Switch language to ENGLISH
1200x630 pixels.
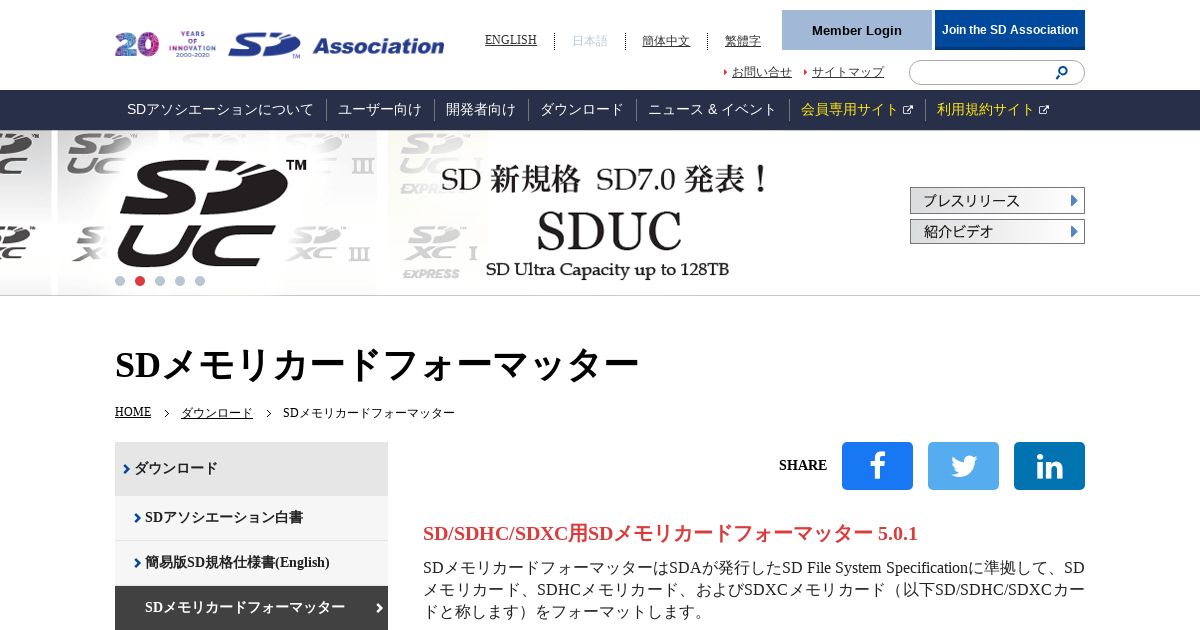pyautogui.click(x=511, y=40)
